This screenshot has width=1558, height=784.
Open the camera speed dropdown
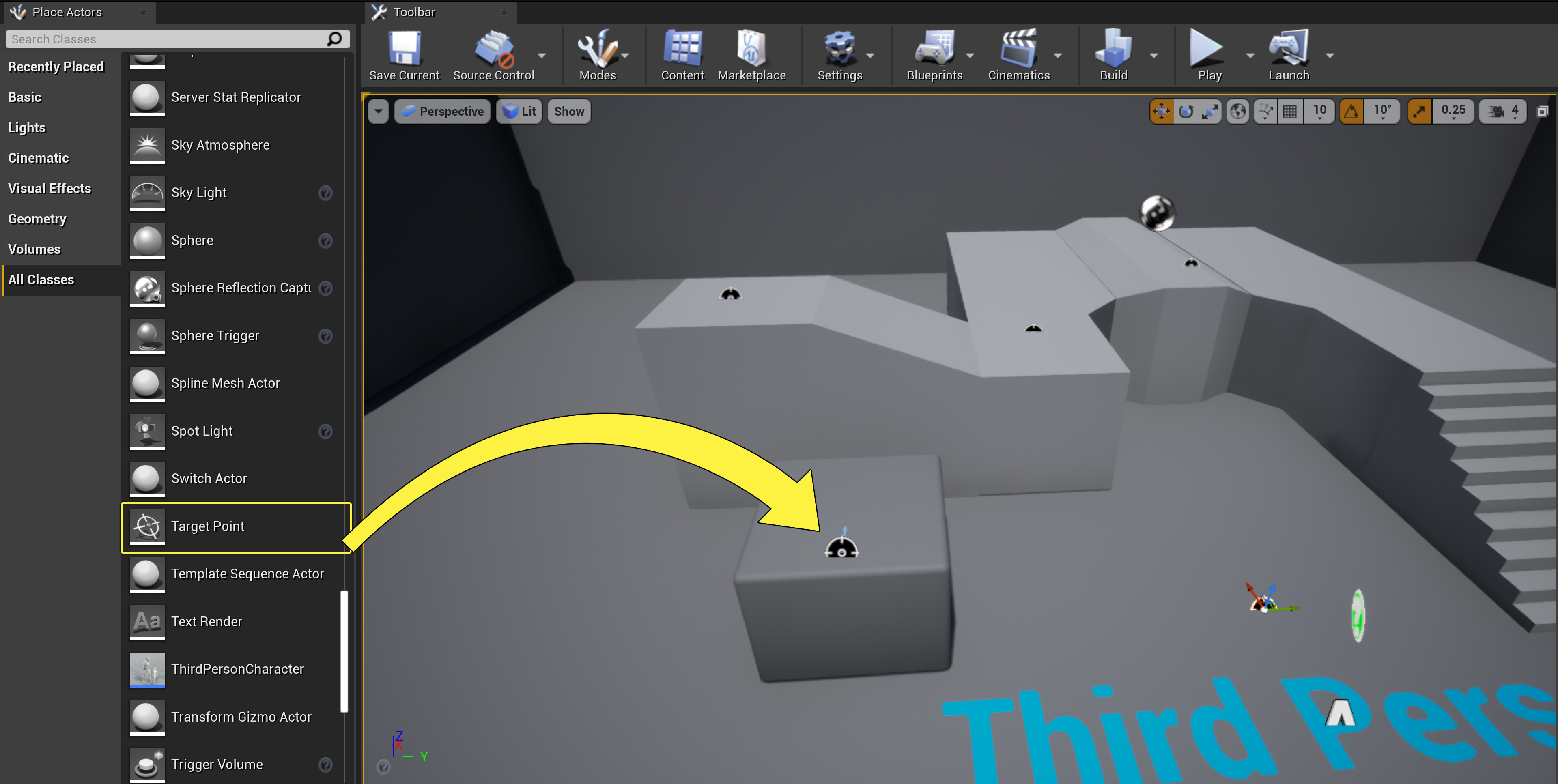click(x=1504, y=111)
